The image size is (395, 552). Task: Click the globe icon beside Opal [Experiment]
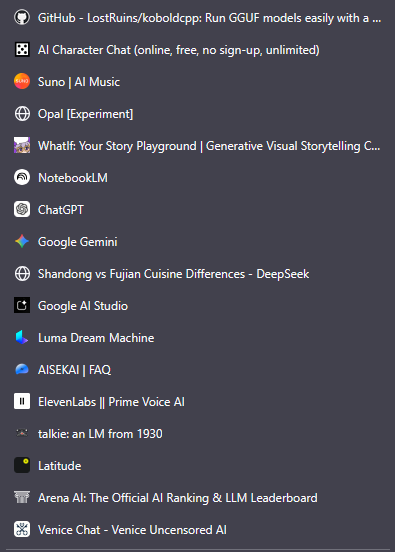point(22,114)
